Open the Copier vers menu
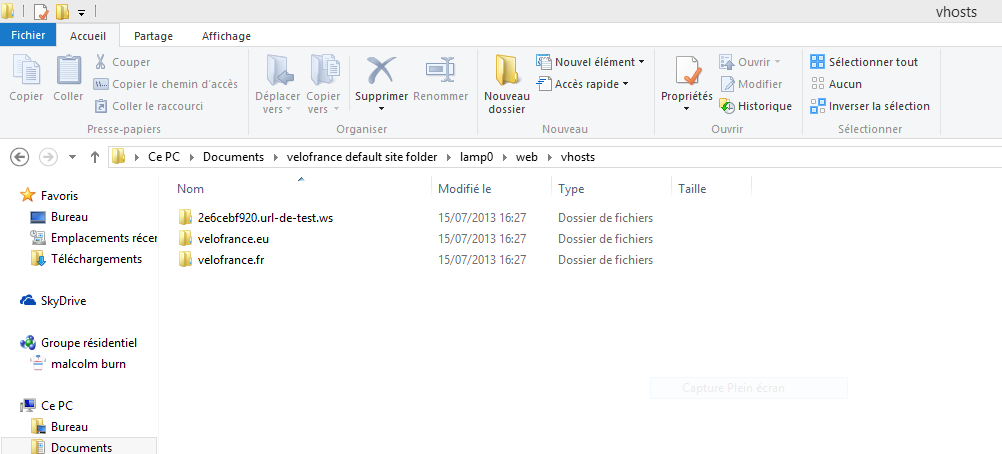 (x=323, y=84)
